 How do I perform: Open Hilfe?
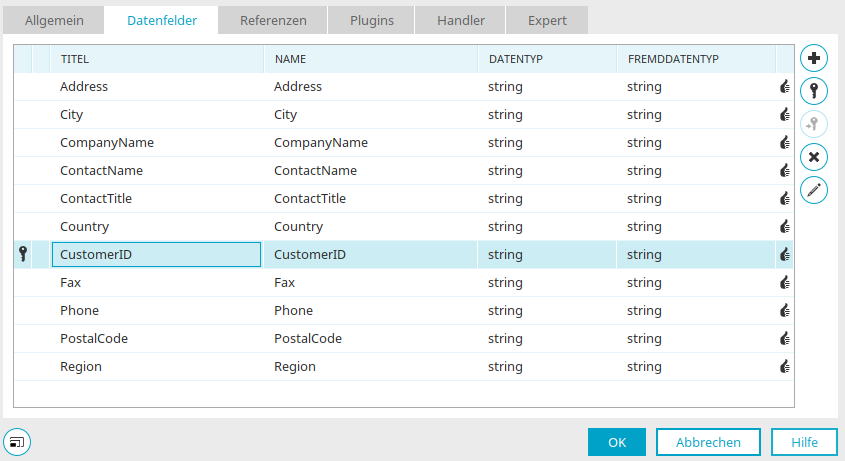(804, 442)
